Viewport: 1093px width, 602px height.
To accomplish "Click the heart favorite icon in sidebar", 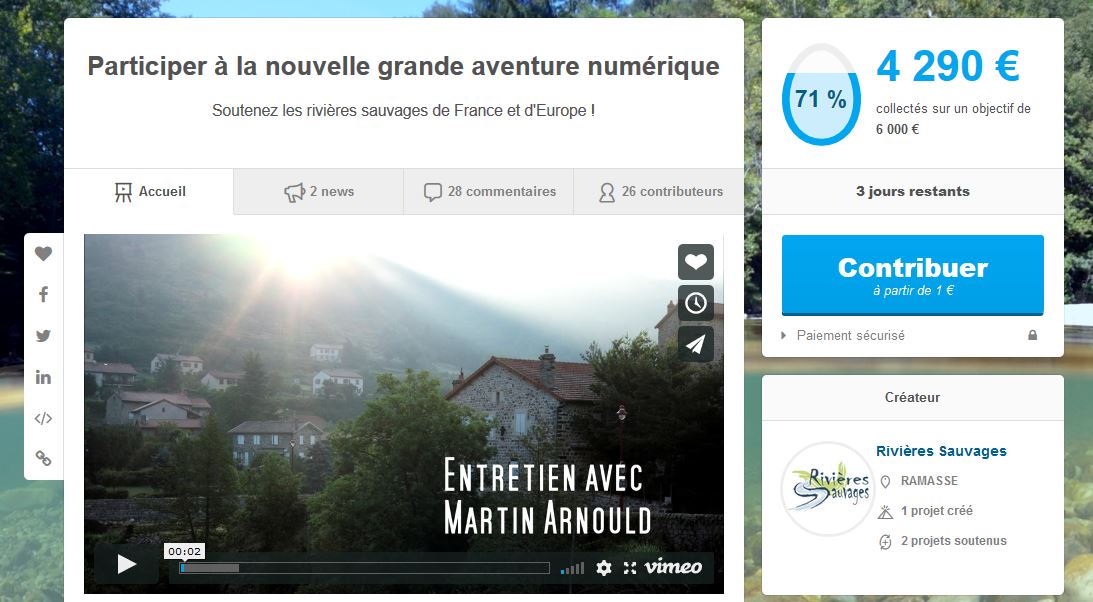I will [x=43, y=254].
